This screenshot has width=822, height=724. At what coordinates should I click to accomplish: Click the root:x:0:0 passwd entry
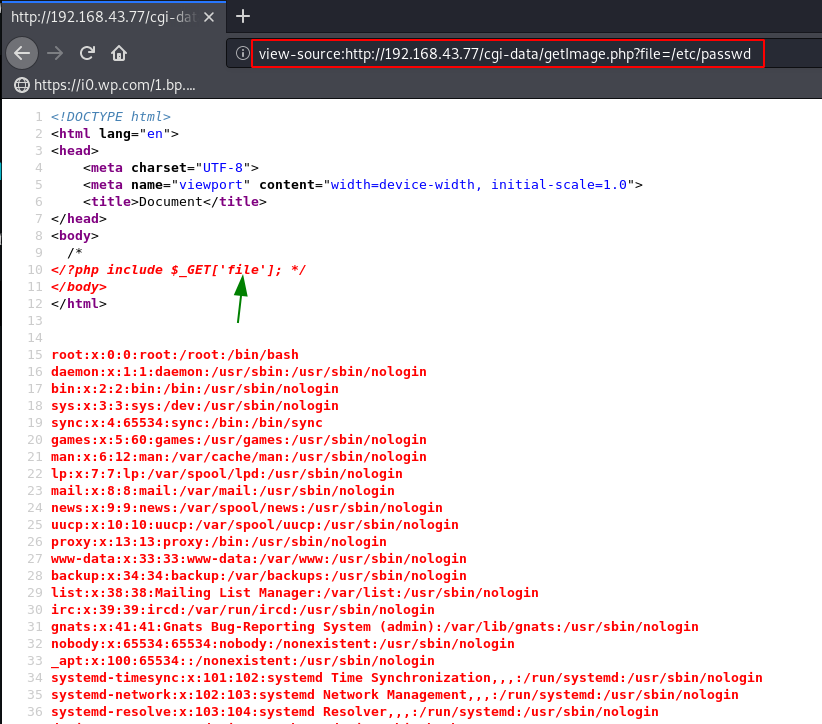pos(175,355)
